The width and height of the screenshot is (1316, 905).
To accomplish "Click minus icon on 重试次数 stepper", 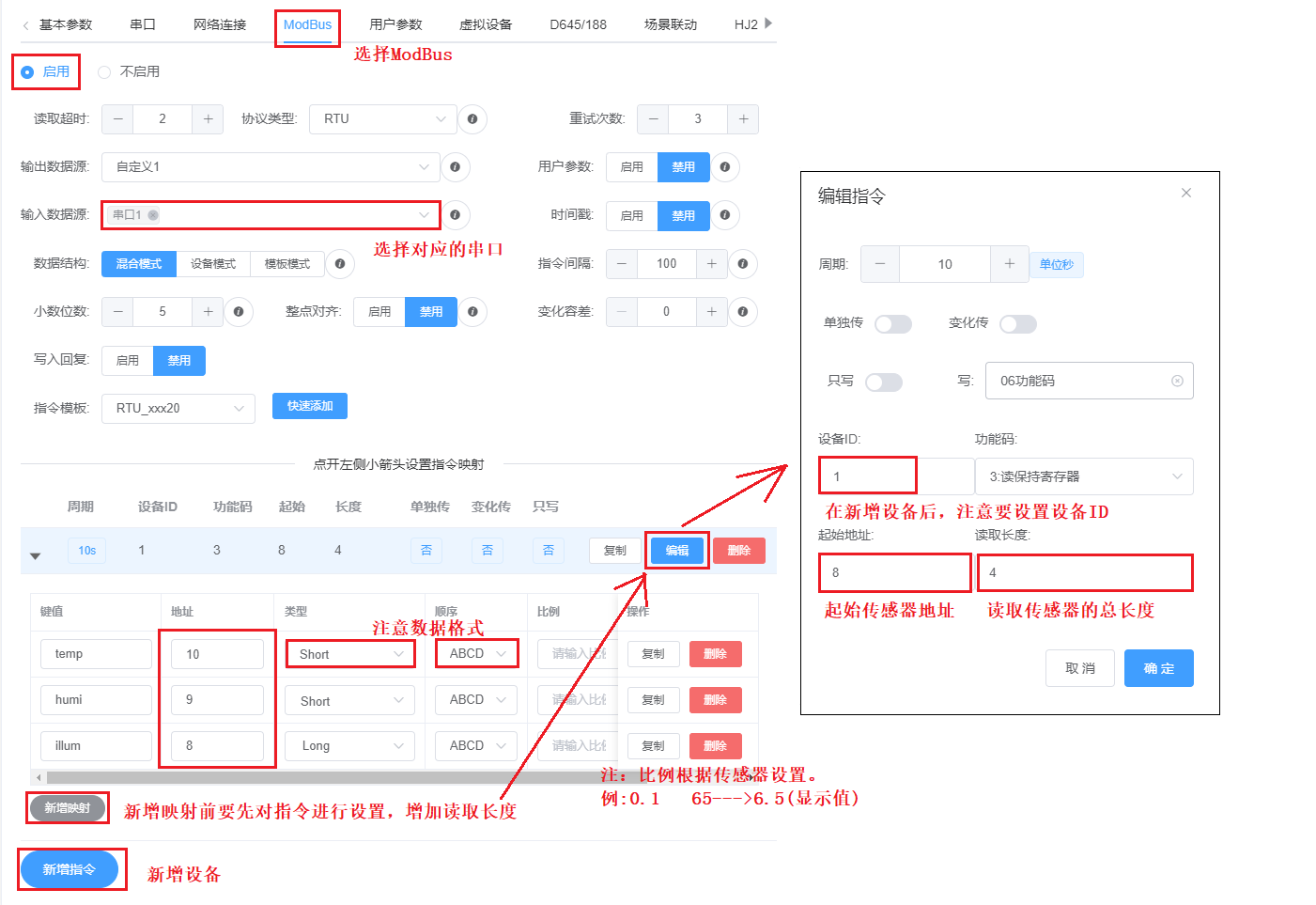I will click(x=653, y=119).
